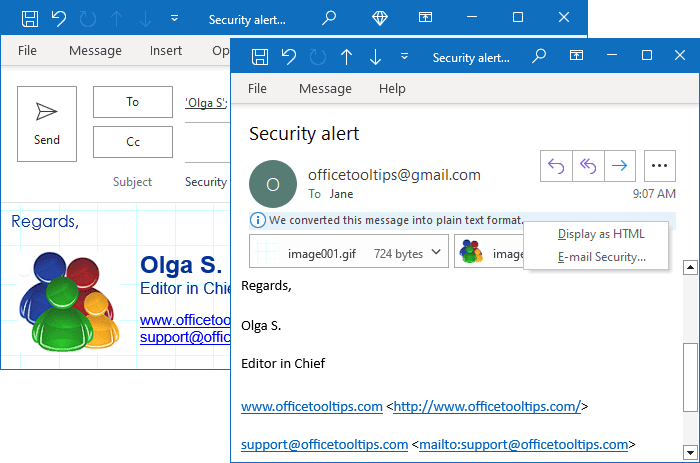
Task: Open www.officetooltips.com link in message body
Action: [312, 406]
